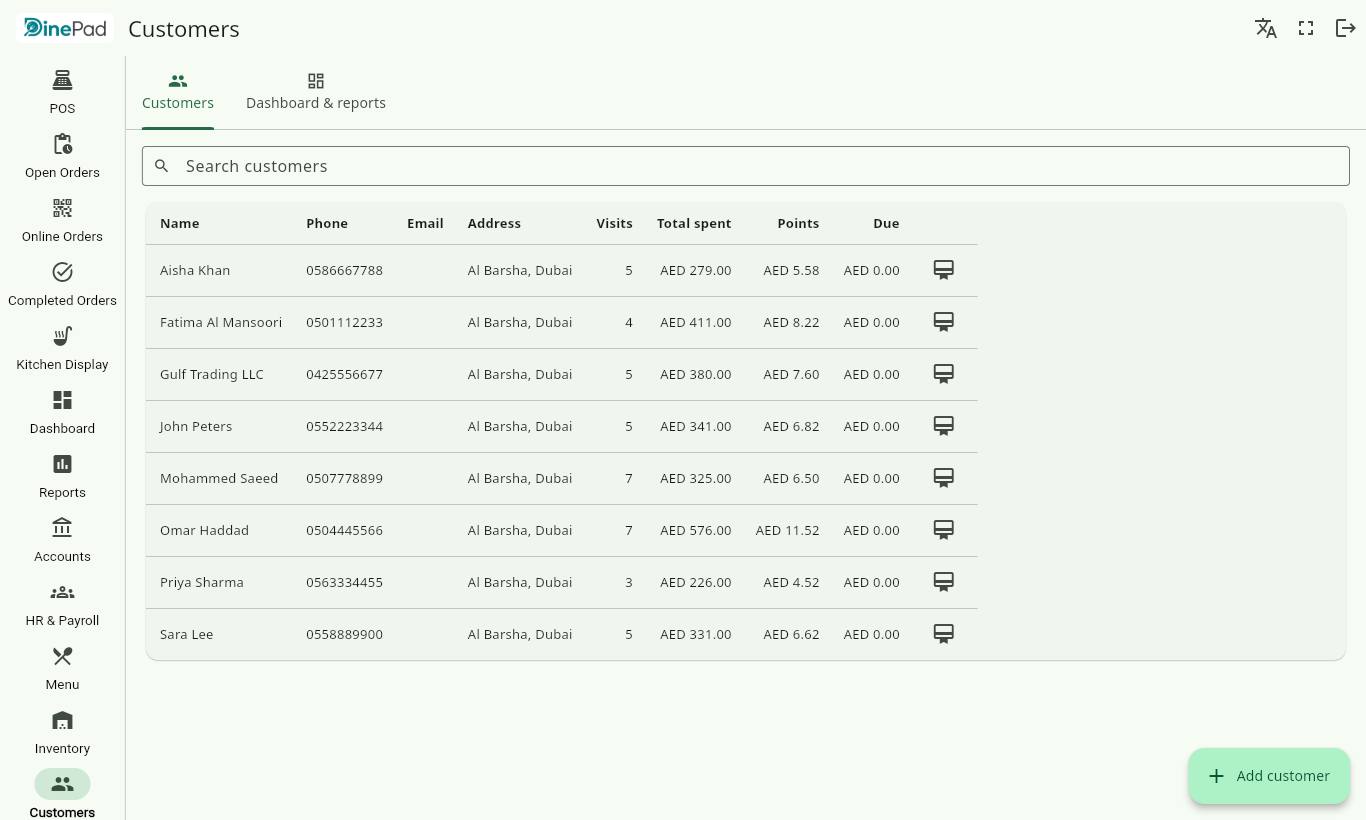Click register icon for Mohammed Saeed
This screenshot has height=820, width=1366.
(943, 478)
